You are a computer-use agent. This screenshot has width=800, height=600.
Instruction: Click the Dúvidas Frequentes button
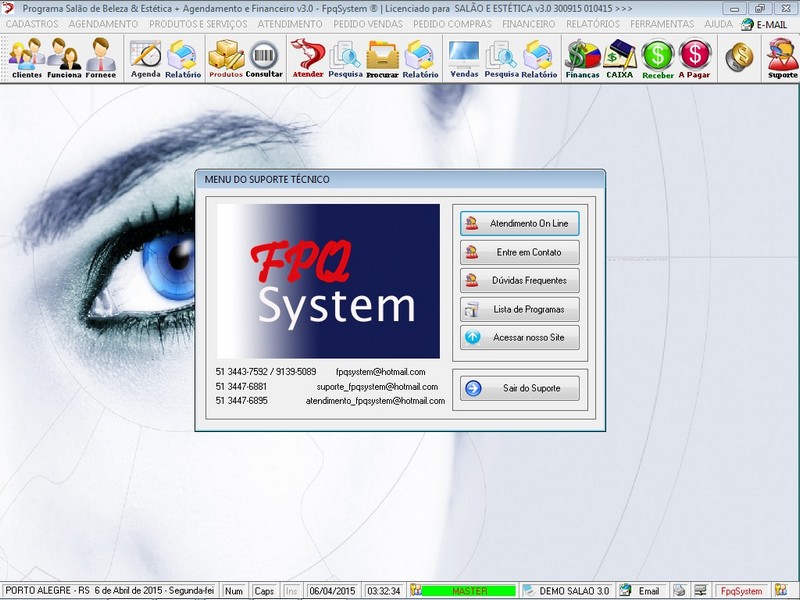pyautogui.click(x=519, y=281)
